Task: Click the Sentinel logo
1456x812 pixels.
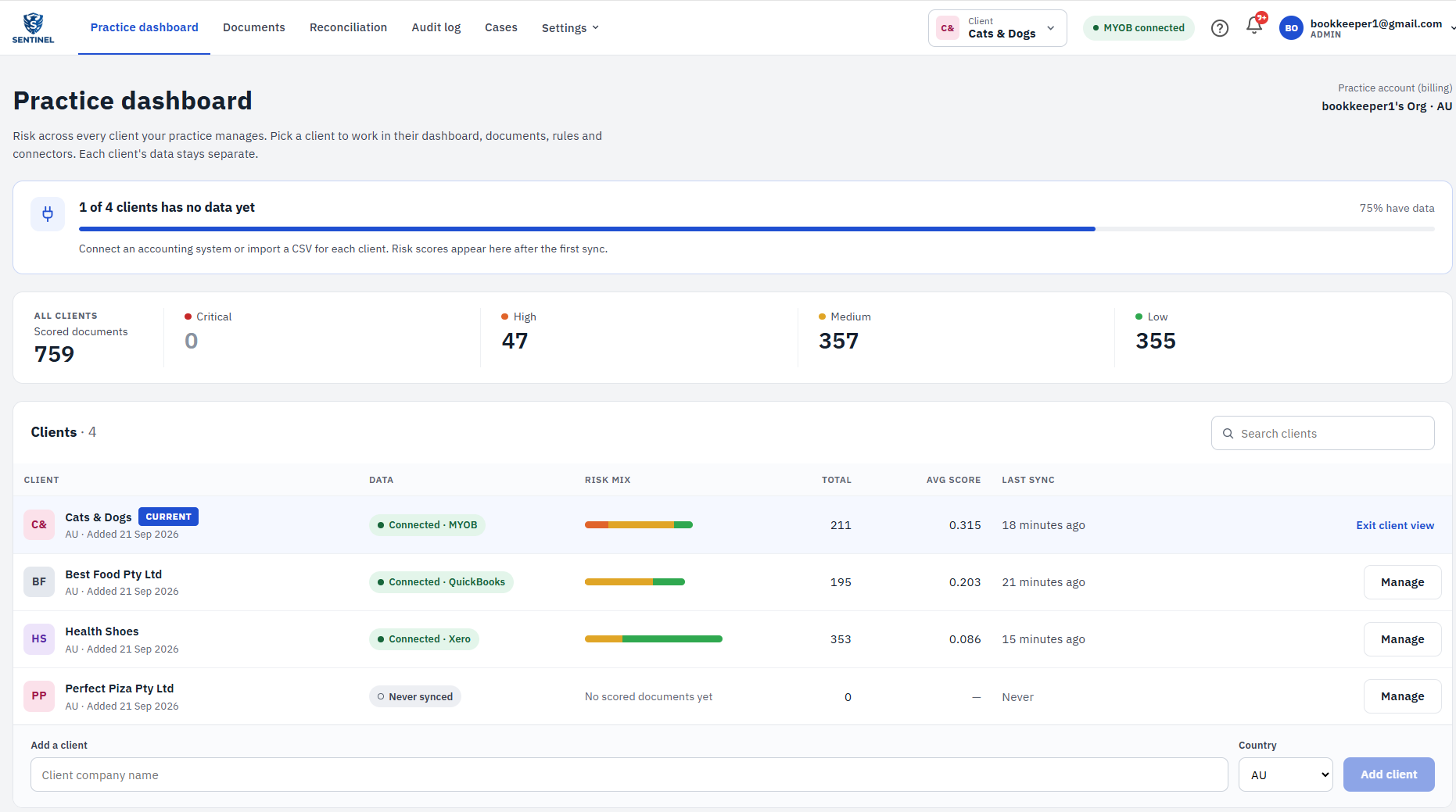Action: (x=33, y=27)
